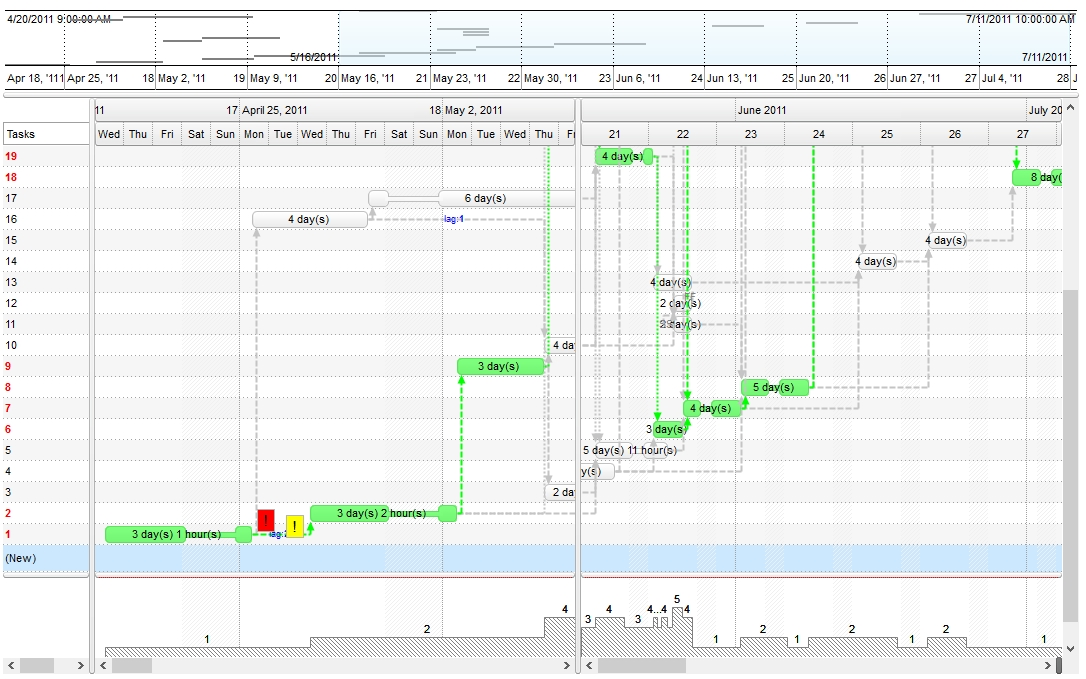
Task: Click the June 2011 month header
Action: [762, 110]
